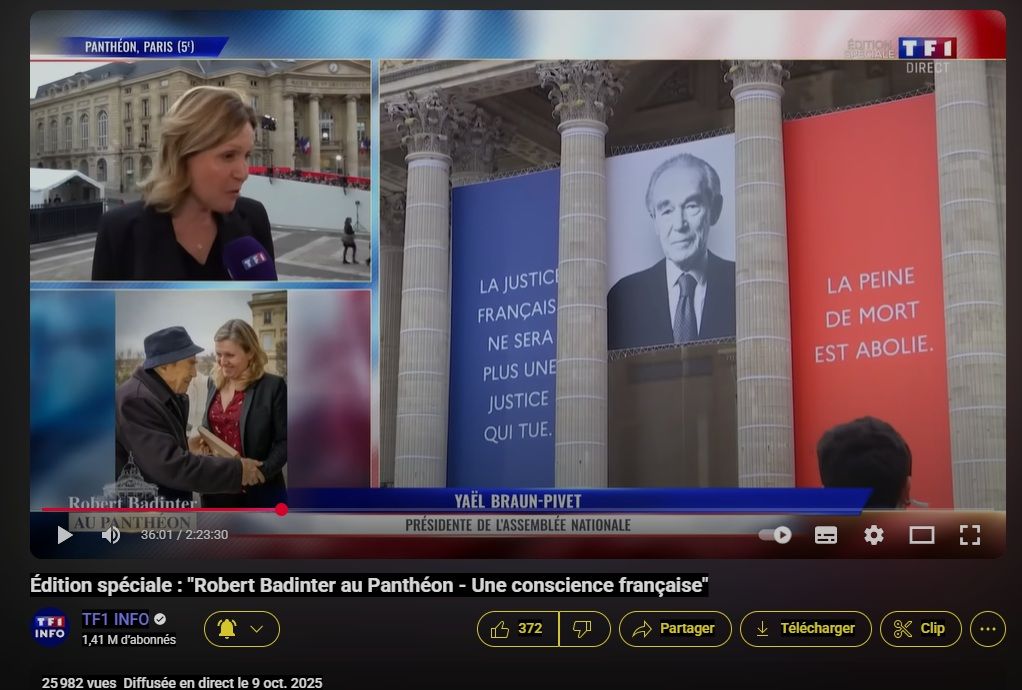Screen dimensions: 1022x690
Task: Switch to theater mode view
Action: pos(921,535)
